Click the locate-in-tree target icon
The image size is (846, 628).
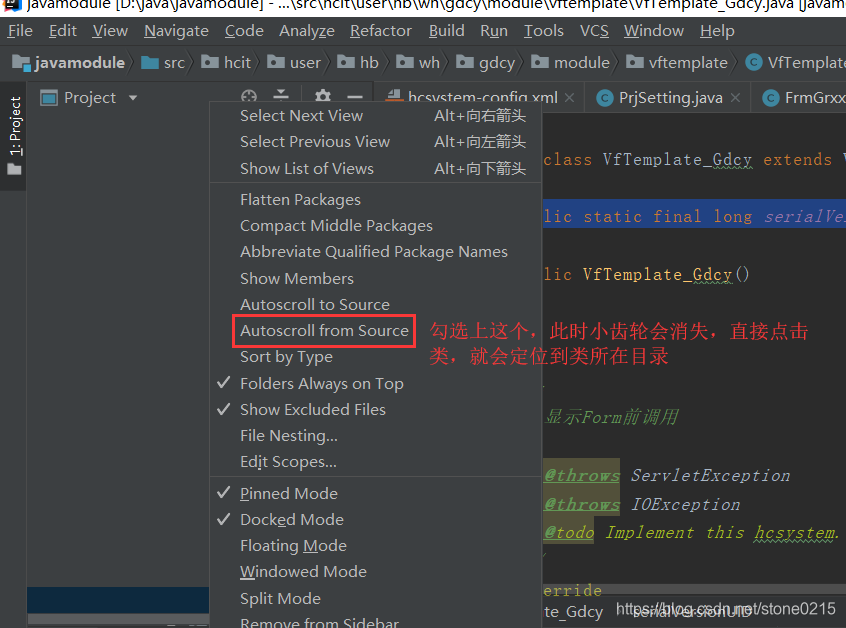pyautogui.click(x=249, y=97)
